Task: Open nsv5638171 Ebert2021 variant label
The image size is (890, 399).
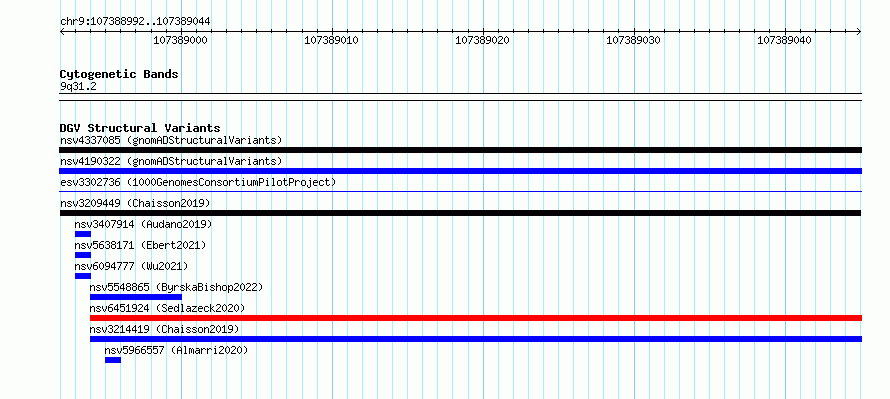Action: [140, 245]
